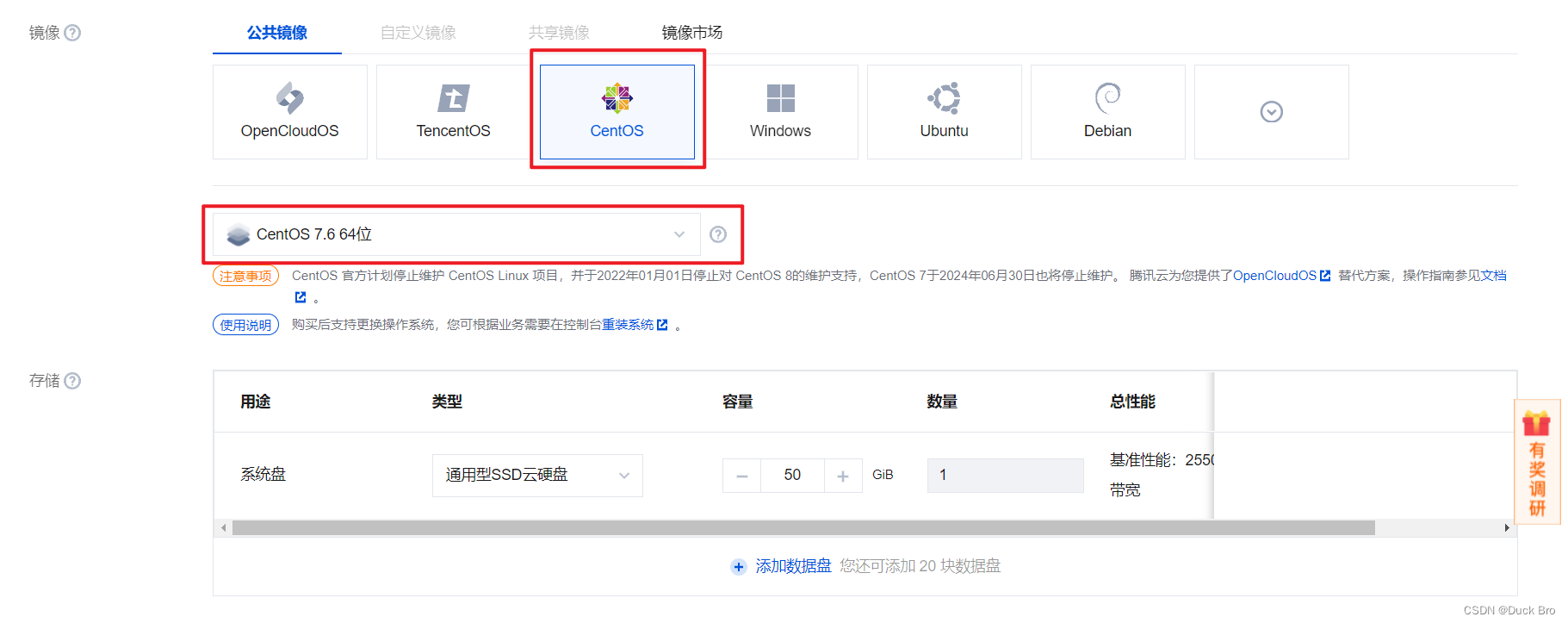Click help icon next to 存储 label
The image size is (1568, 623).
[x=73, y=381]
